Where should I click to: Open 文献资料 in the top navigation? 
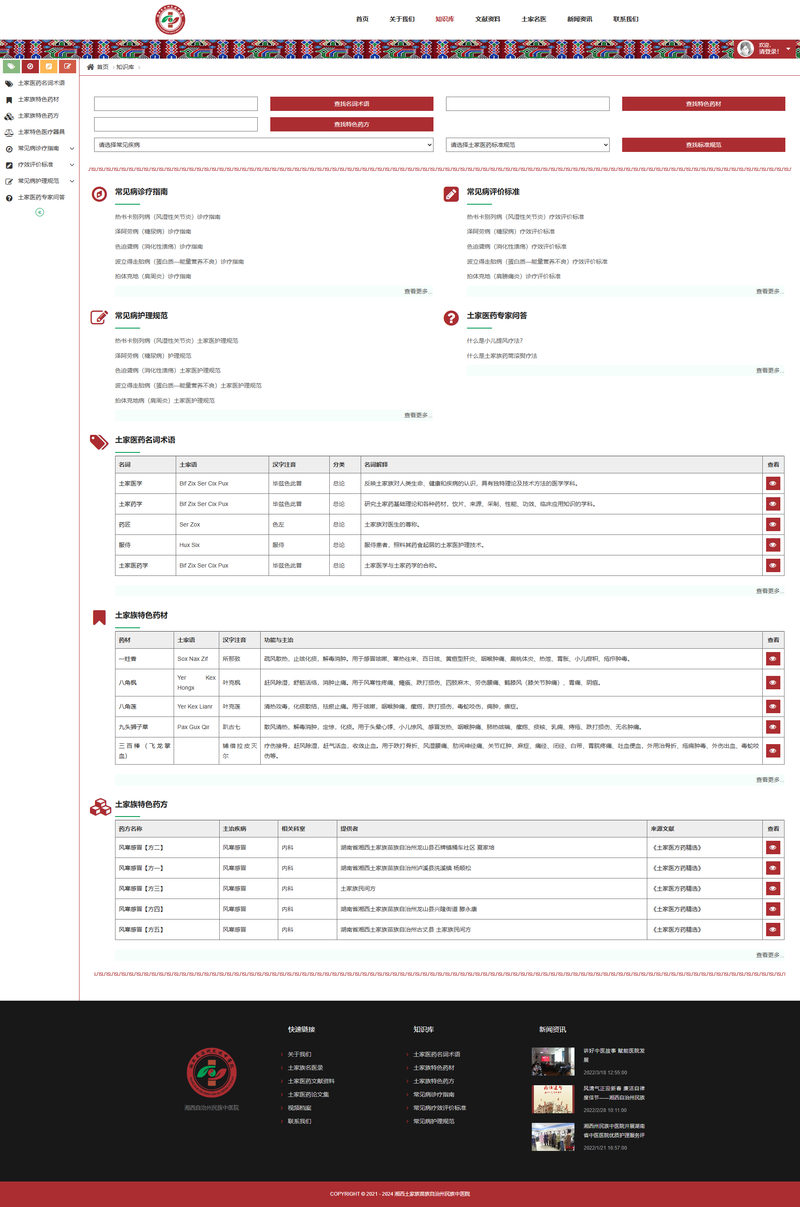tap(488, 19)
